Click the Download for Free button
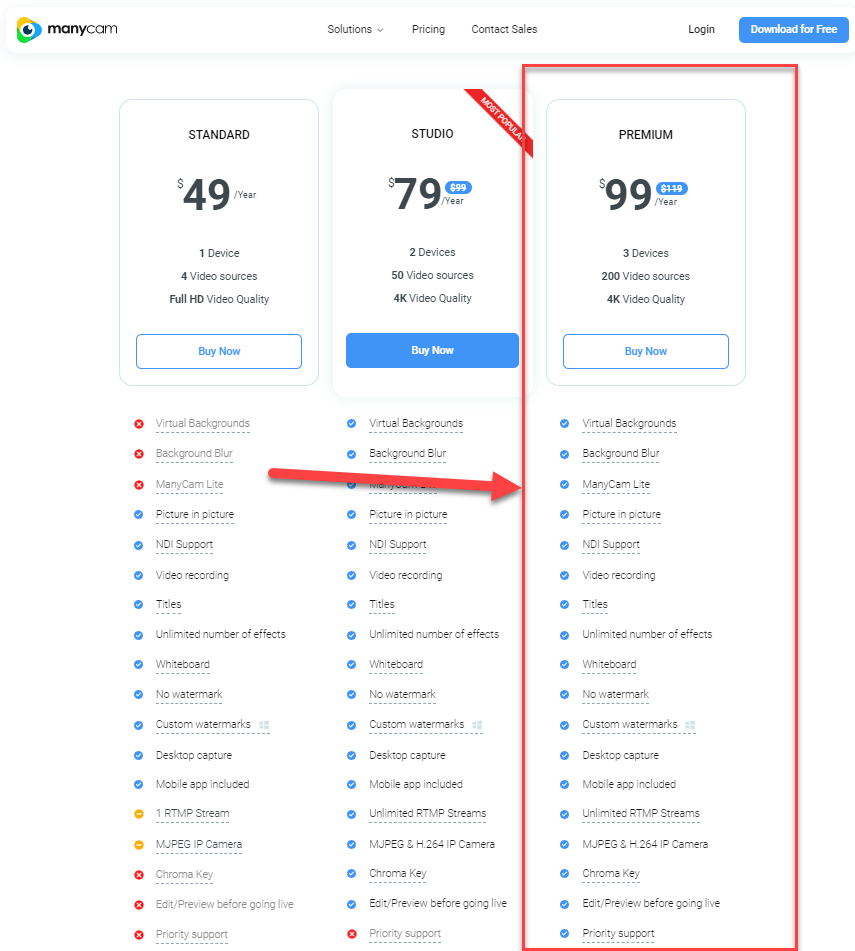This screenshot has height=951, width=855. pyautogui.click(x=793, y=29)
